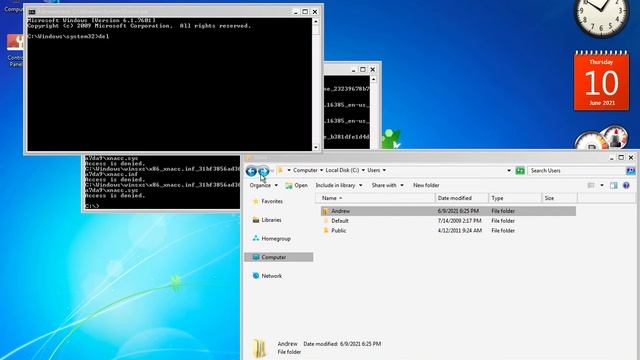Image resolution: width=640 pixels, height=360 pixels.
Task: Select Network in navigation pane
Action: pos(271,276)
